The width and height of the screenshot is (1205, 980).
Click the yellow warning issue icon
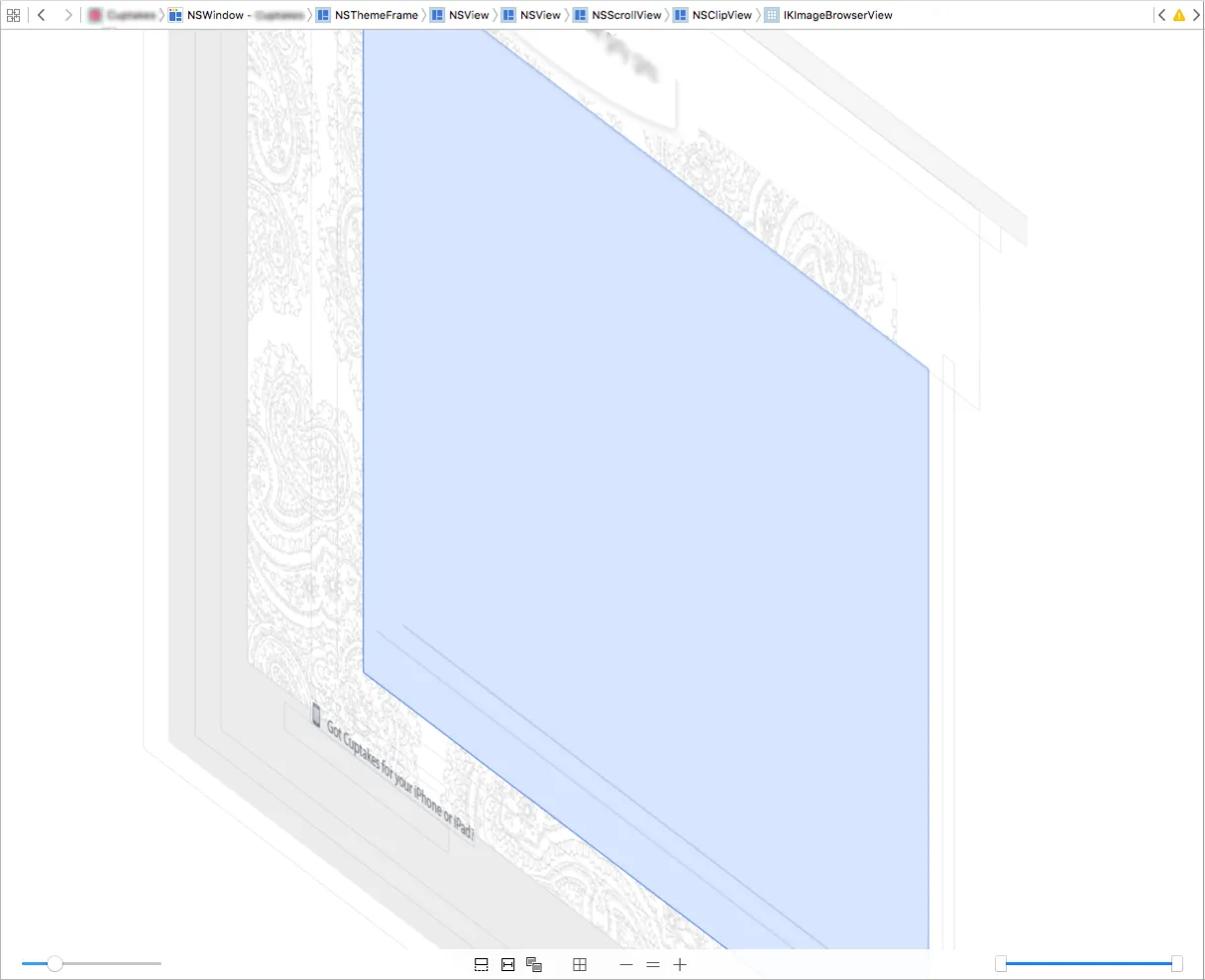(1178, 15)
